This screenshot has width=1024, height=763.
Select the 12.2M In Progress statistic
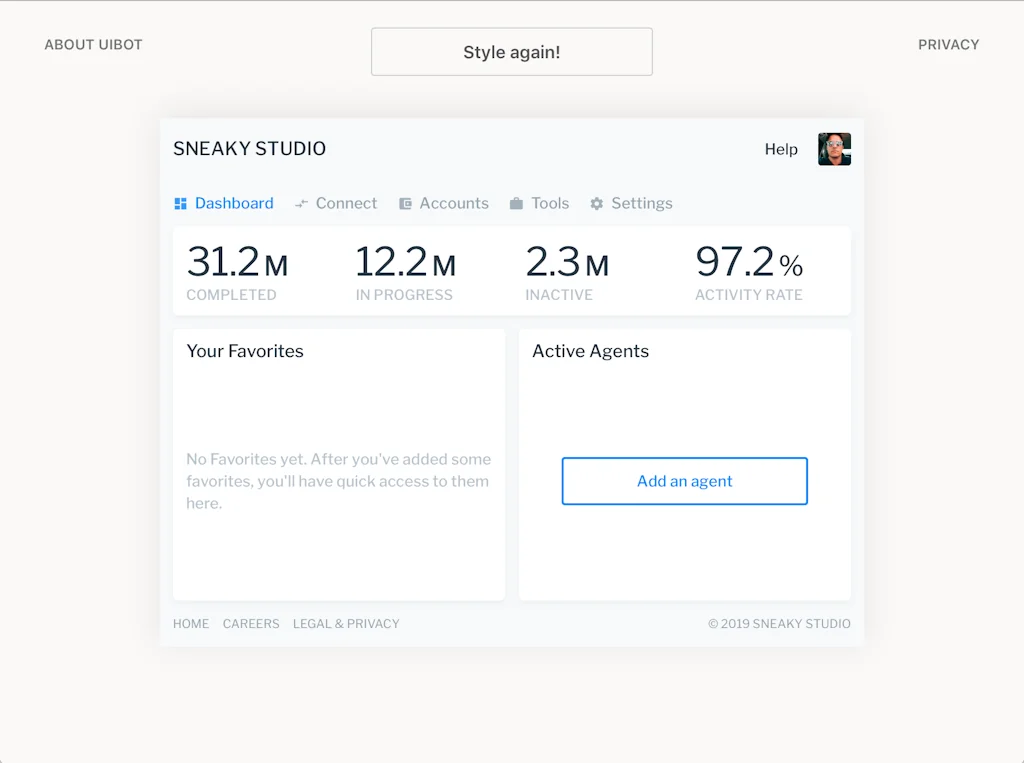[x=405, y=271]
